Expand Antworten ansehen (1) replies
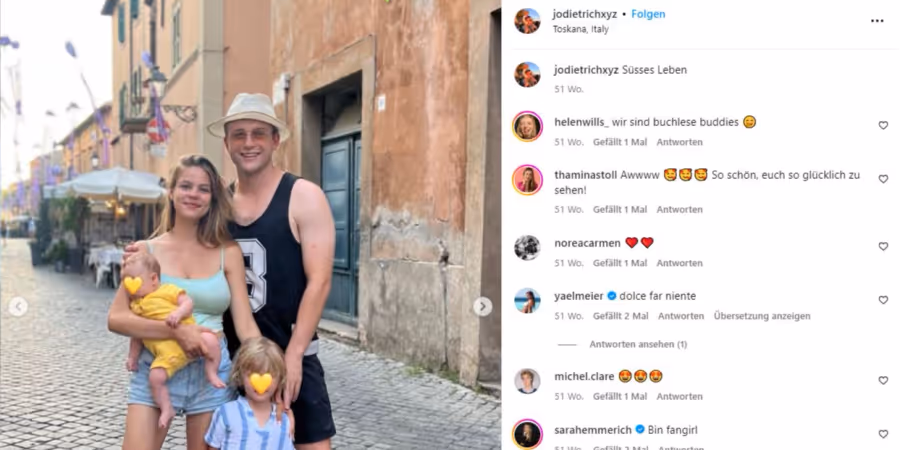 [638, 344]
